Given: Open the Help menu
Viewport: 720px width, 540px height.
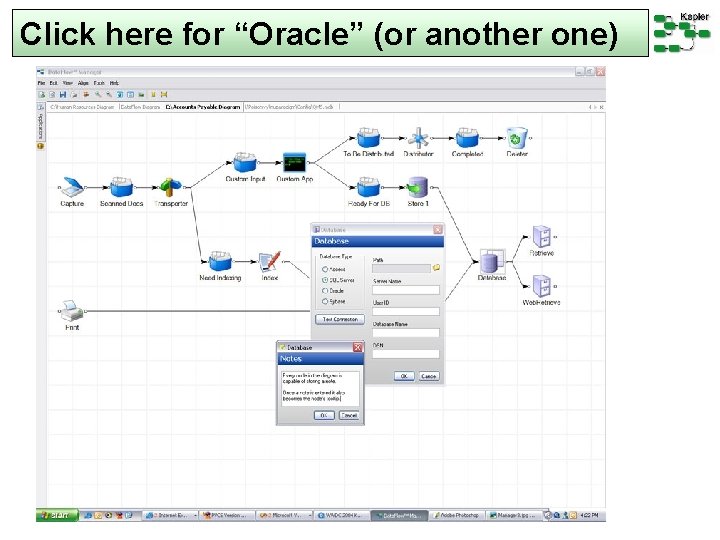Looking at the screenshot, I should [x=114, y=83].
